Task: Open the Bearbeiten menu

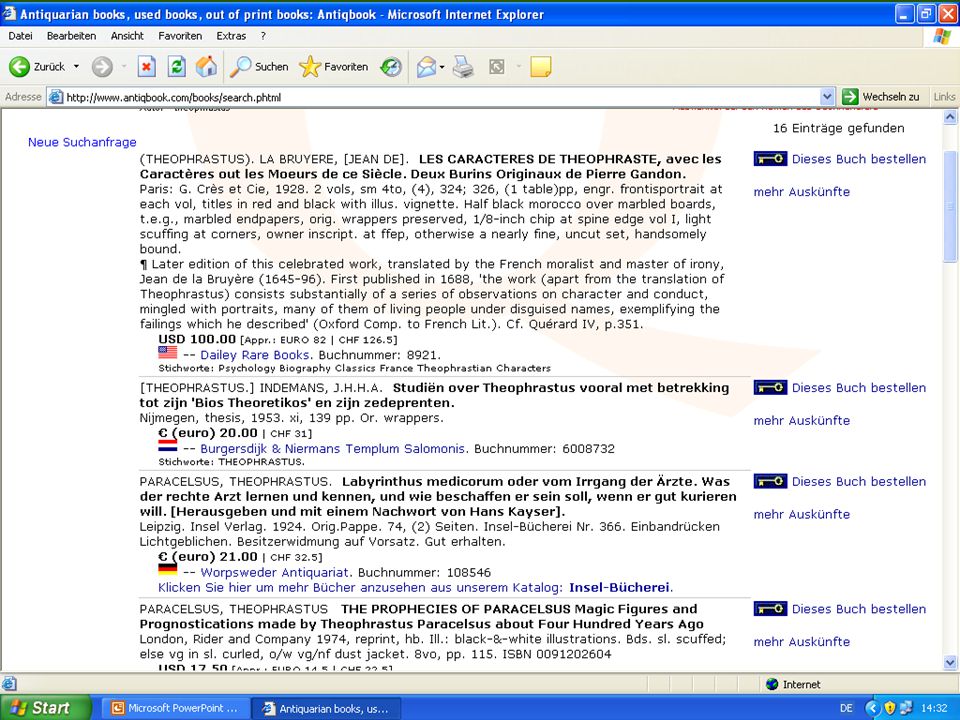Action: coord(71,36)
